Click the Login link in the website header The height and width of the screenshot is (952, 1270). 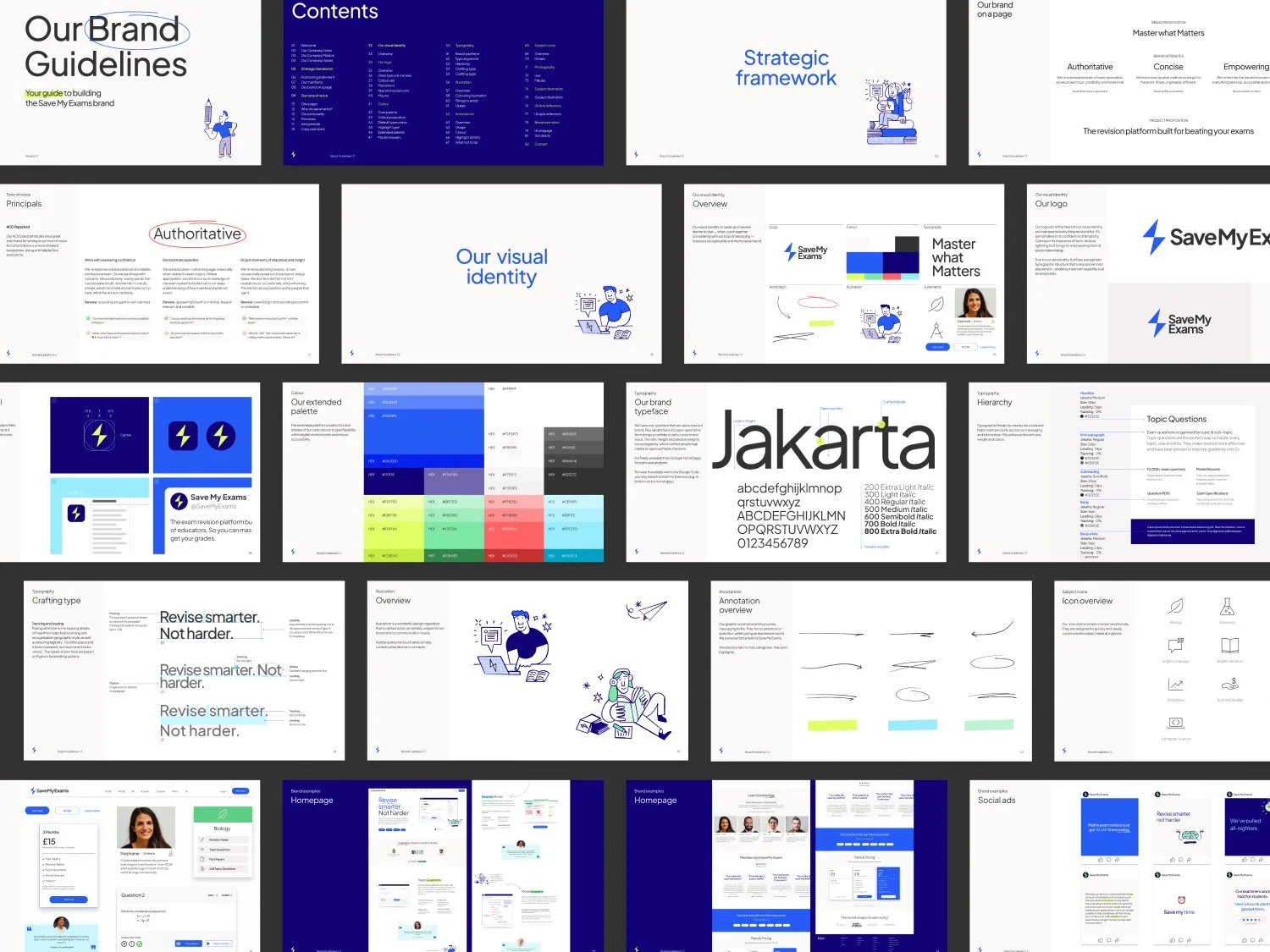coord(224,791)
